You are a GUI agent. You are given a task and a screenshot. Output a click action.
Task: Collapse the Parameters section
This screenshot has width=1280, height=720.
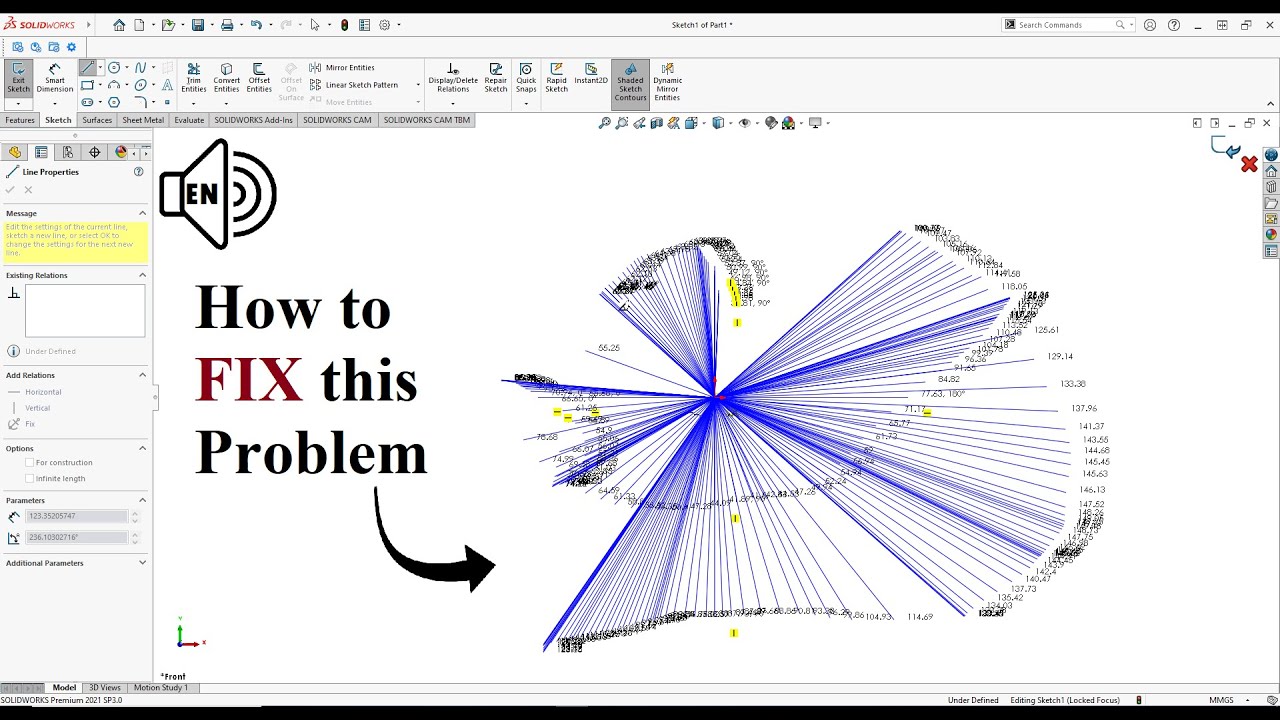(142, 500)
